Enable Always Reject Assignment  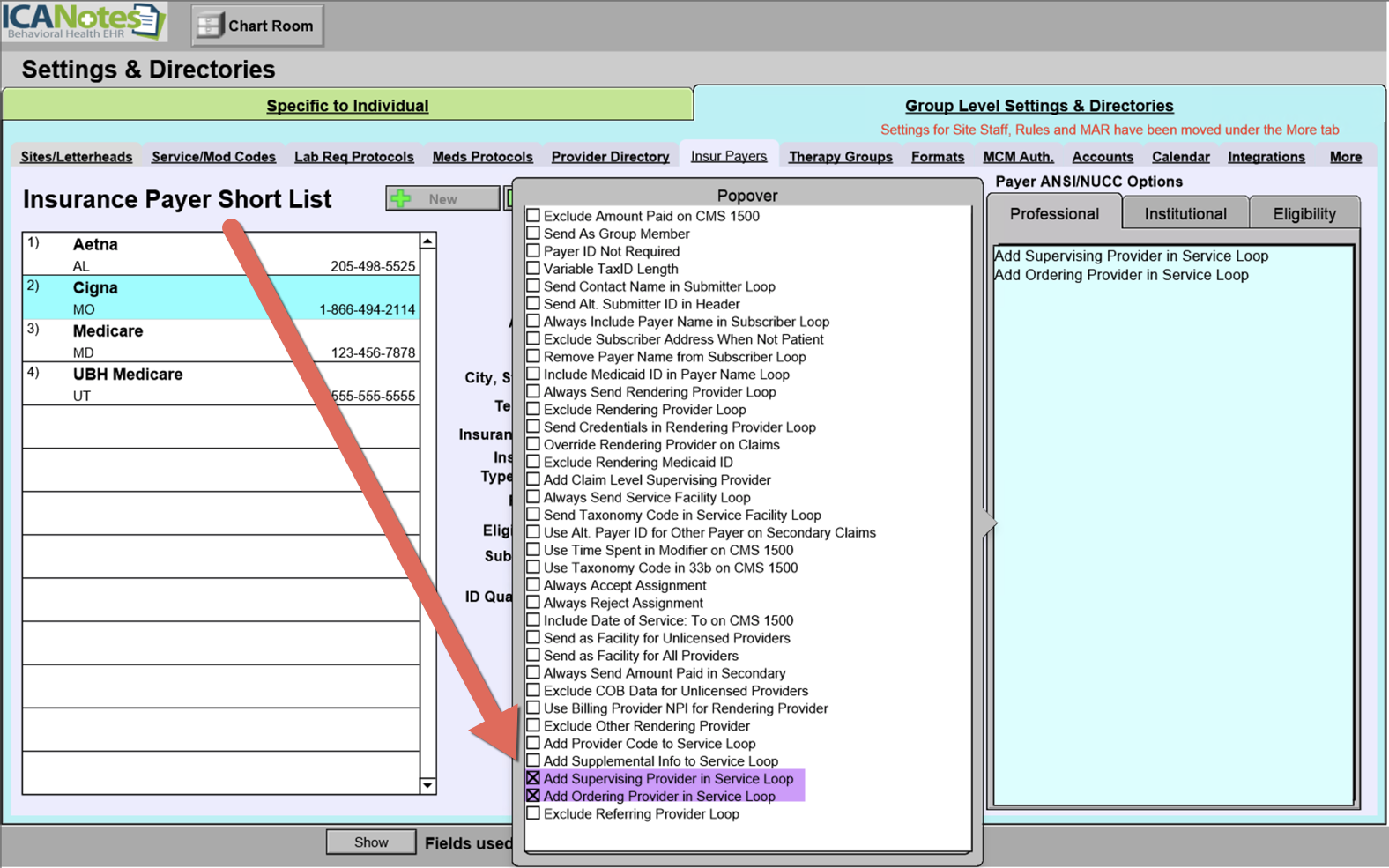pos(533,602)
